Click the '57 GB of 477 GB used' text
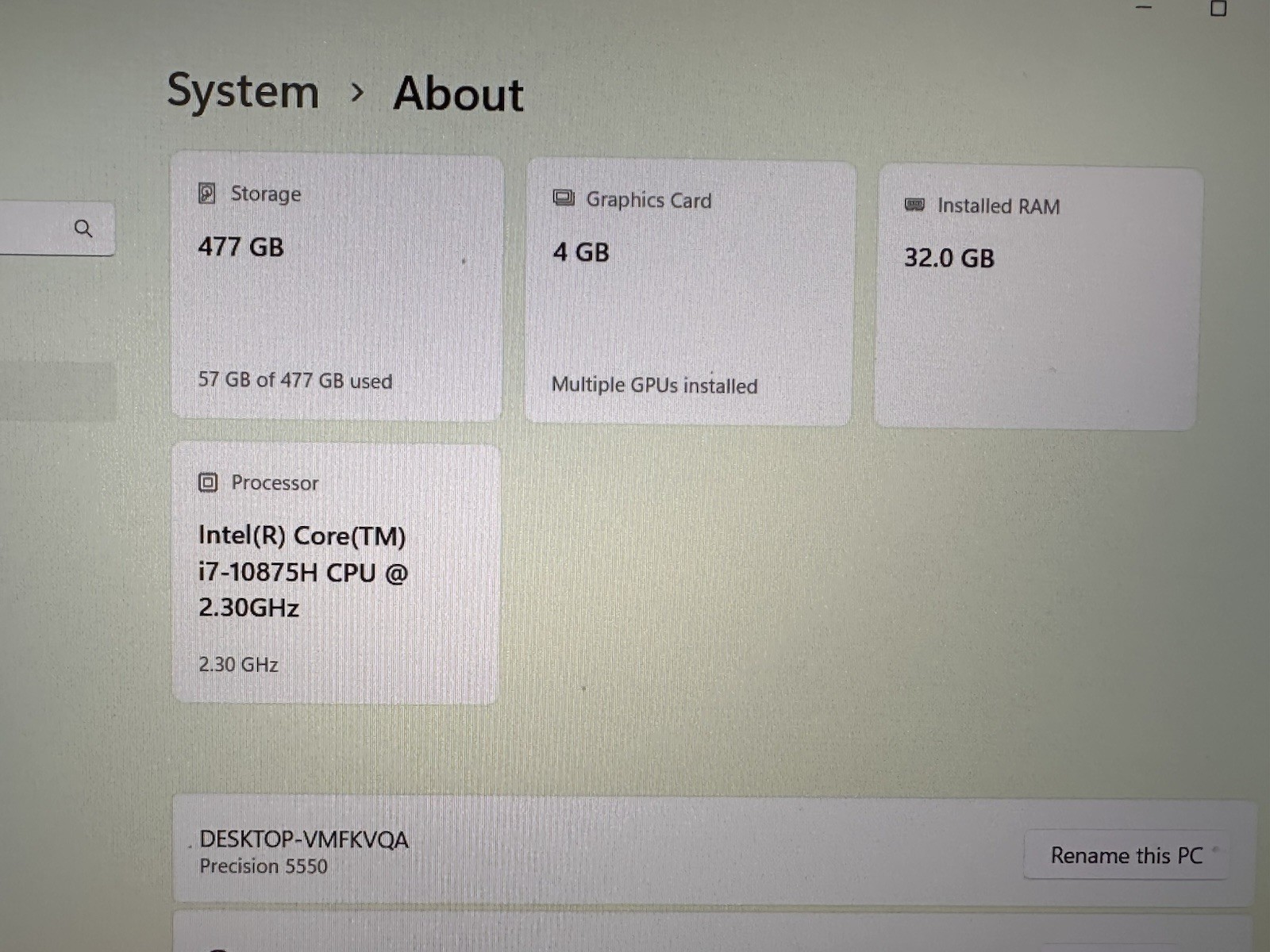 (295, 380)
